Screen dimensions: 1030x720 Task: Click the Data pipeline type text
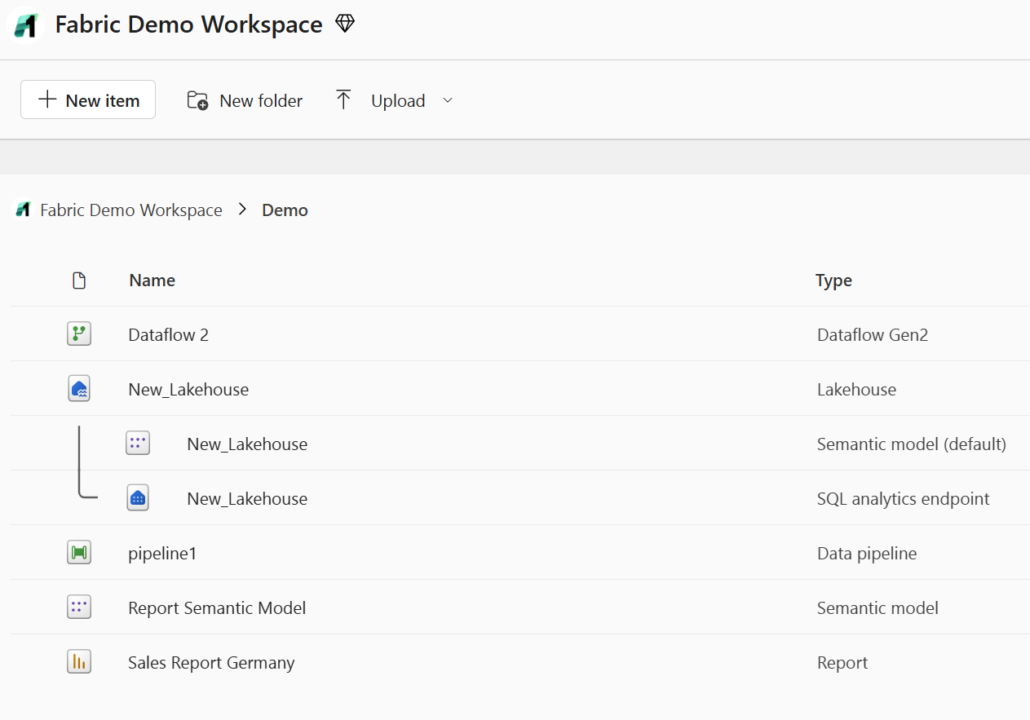pos(866,554)
